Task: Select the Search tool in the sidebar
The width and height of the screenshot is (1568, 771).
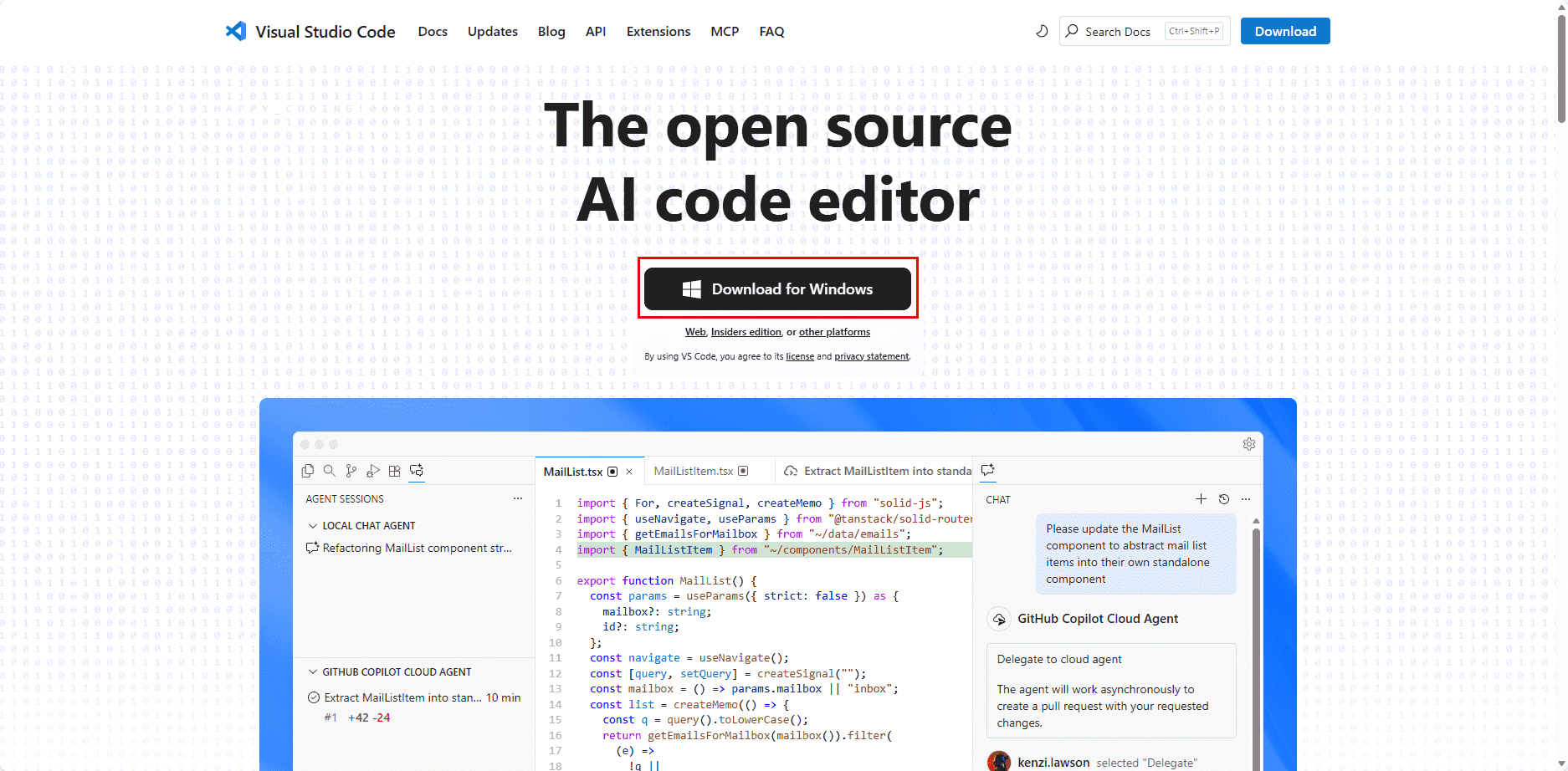Action: 330,470
